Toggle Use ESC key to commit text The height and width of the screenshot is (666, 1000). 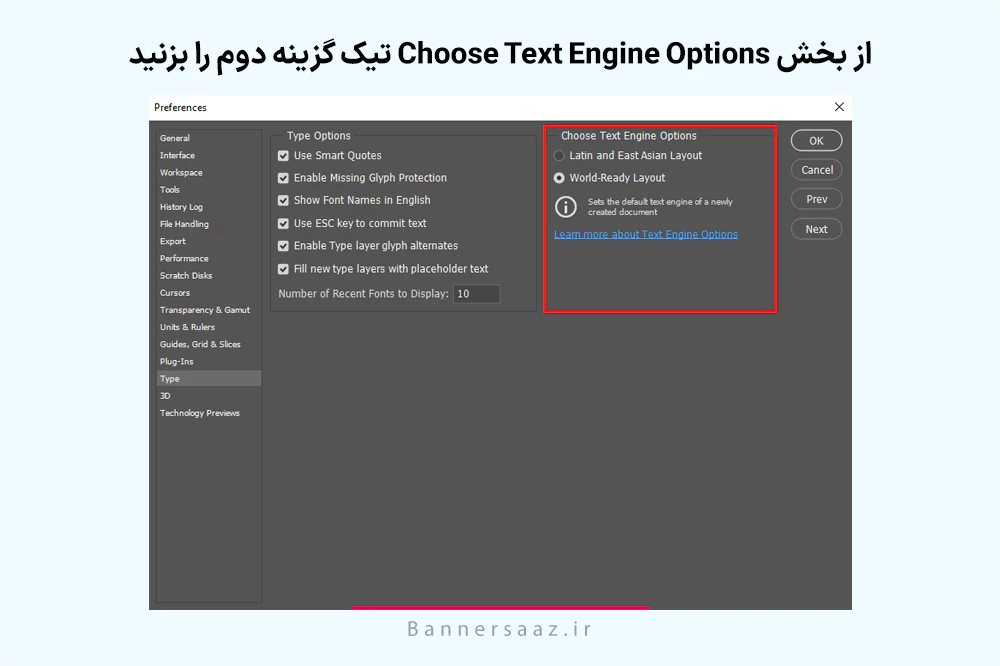pos(283,224)
